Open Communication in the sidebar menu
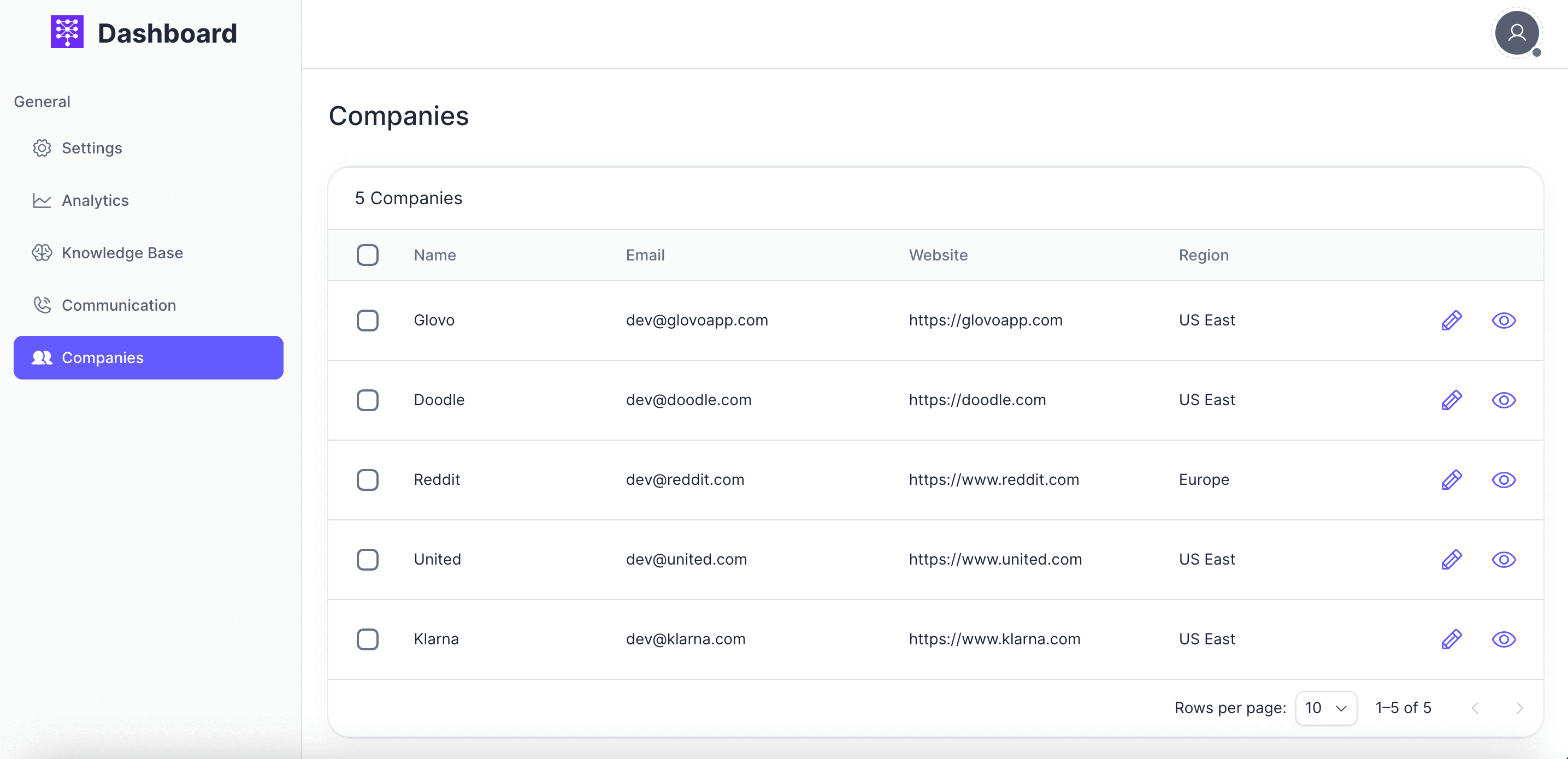This screenshot has height=759, width=1568. pyautogui.click(x=149, y=305)
